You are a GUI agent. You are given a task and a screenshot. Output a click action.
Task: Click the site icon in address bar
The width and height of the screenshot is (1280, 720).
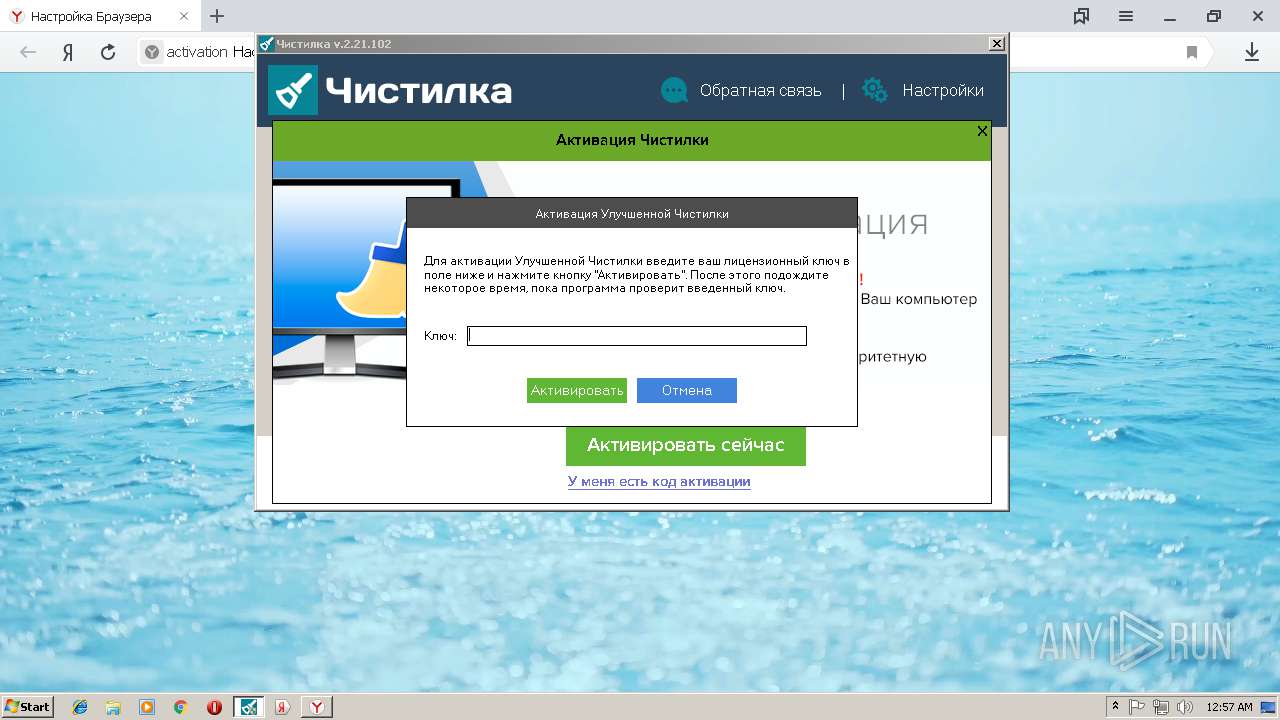pyautogui.click(x=152, y=52)
